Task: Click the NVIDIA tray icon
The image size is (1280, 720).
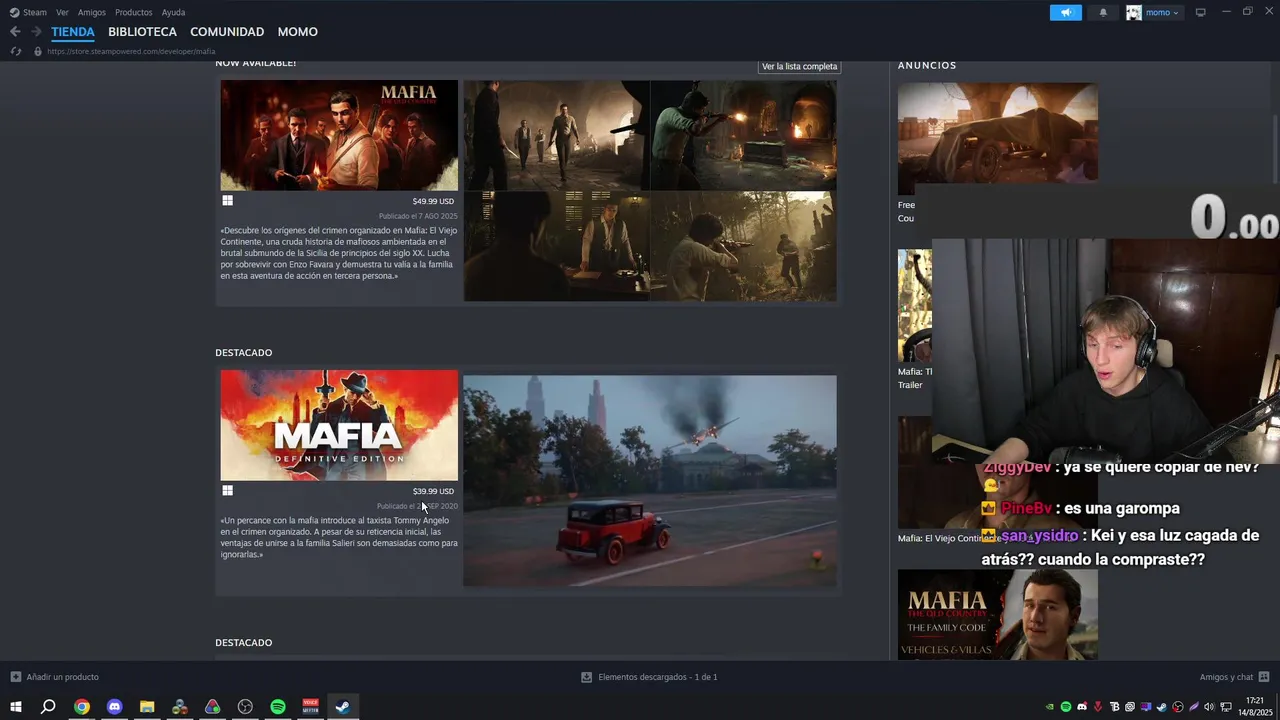Action: [x=1050, y=707]
